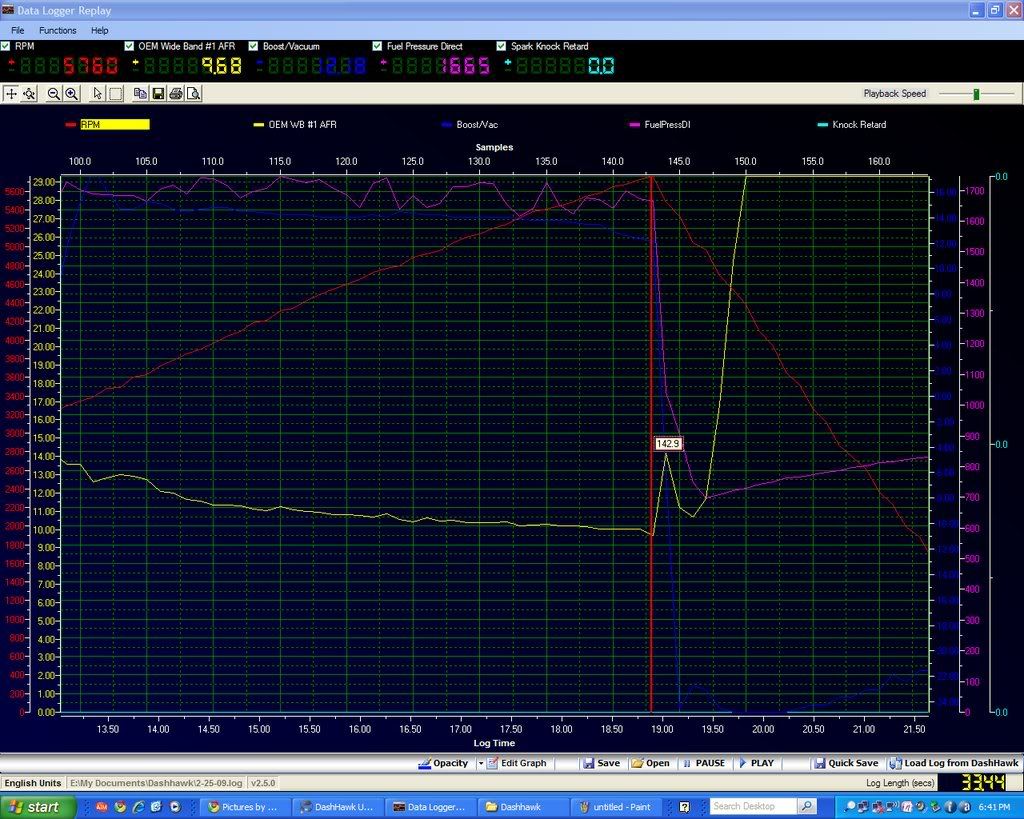Open the File menu

(18, 30)
